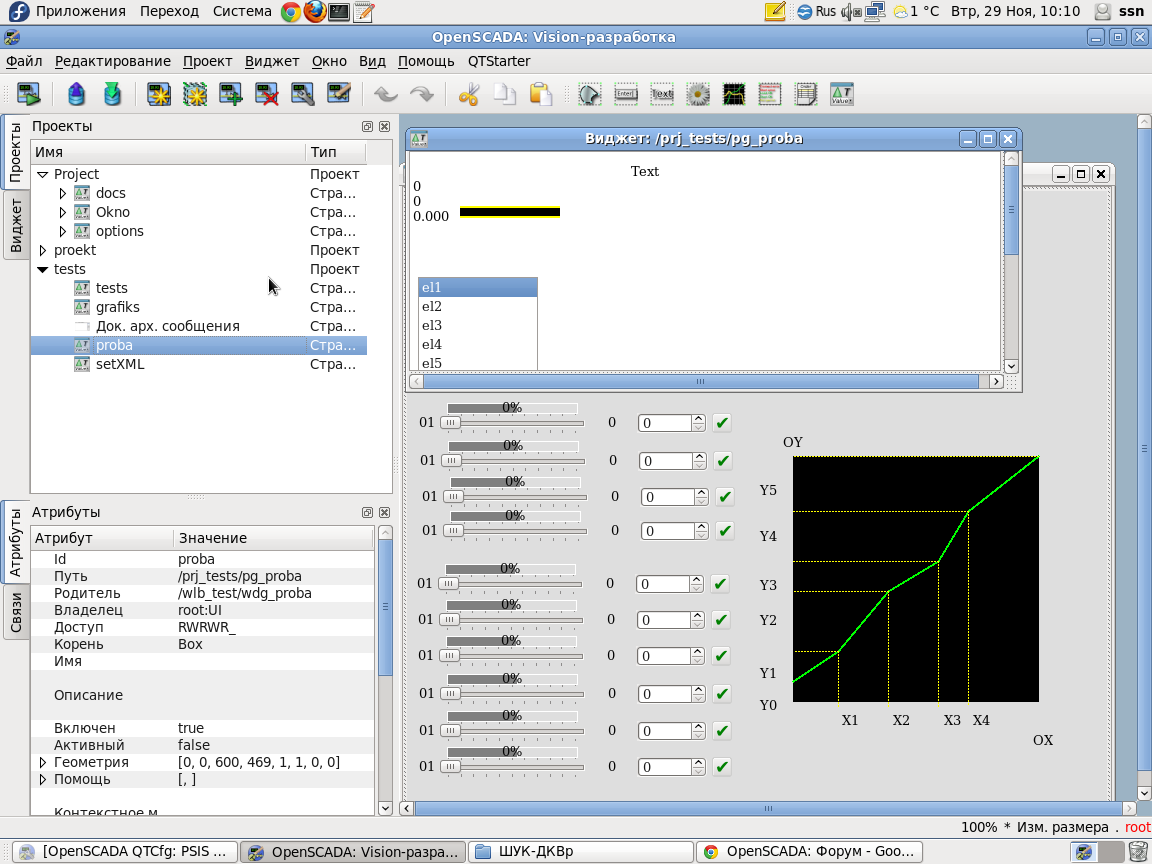The image size is (1152, 864).
Task: Click the delete visual item icon
Action: (x=267, y=95)
